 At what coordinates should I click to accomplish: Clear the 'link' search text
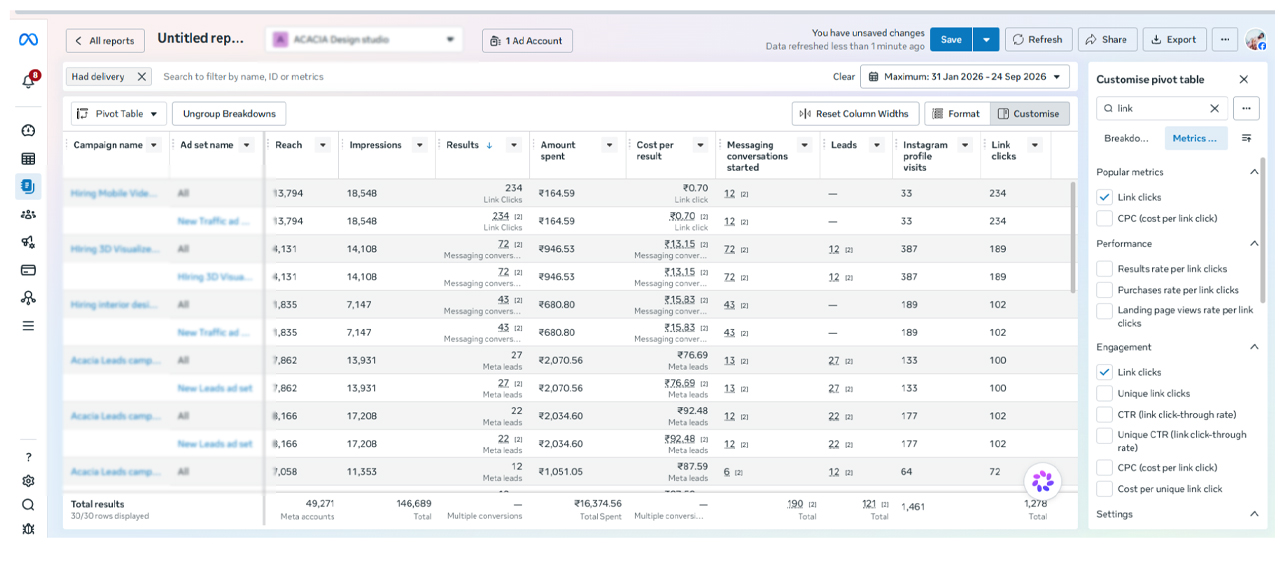[x=1215, y=108]
